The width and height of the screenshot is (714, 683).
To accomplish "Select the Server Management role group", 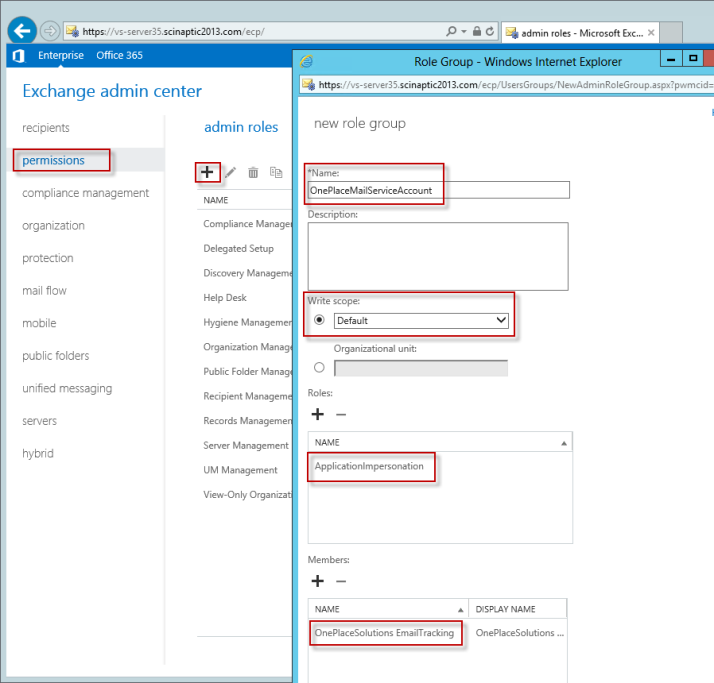I will [245, 445].
